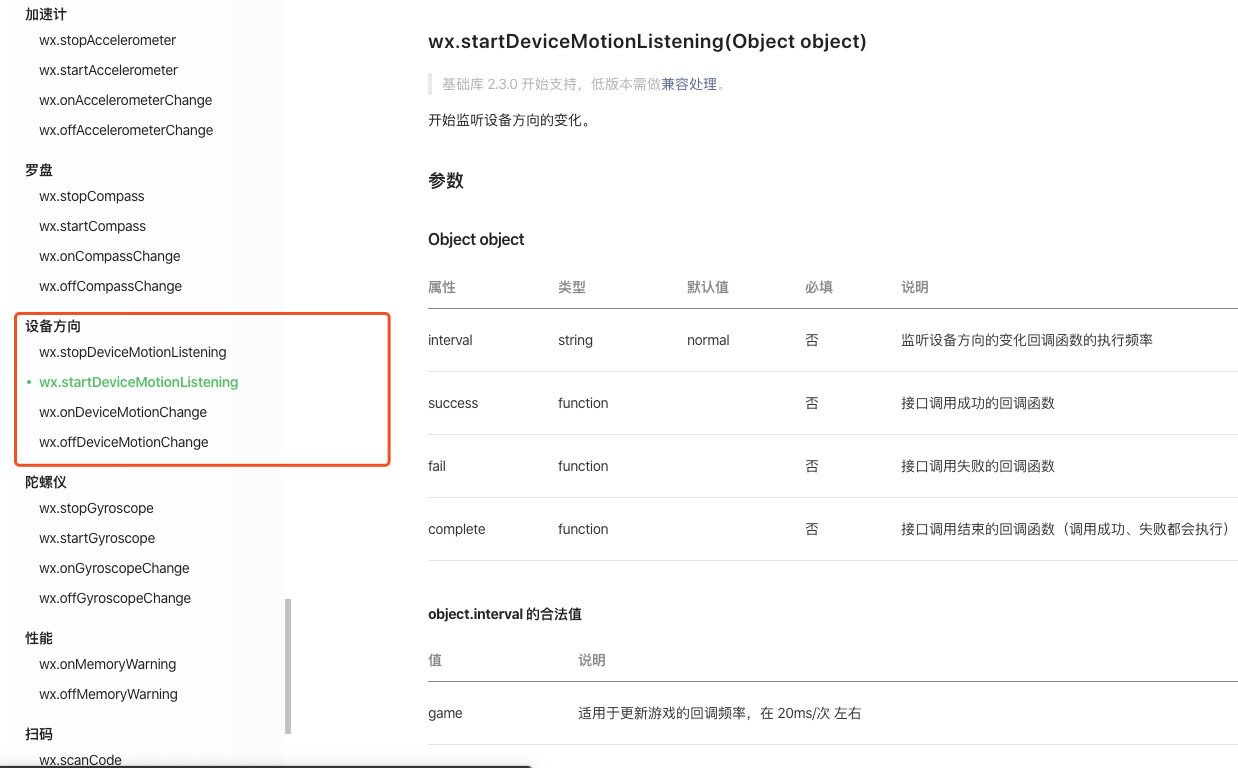Open wx.stopAccelerometer documentation
Image resolution: width=1238 pixels, height=768 pixels.
coord(107,40)
